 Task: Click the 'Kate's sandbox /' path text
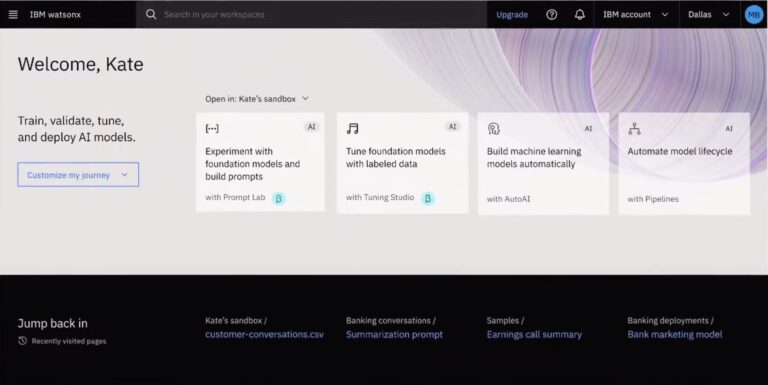click(236, 320)
